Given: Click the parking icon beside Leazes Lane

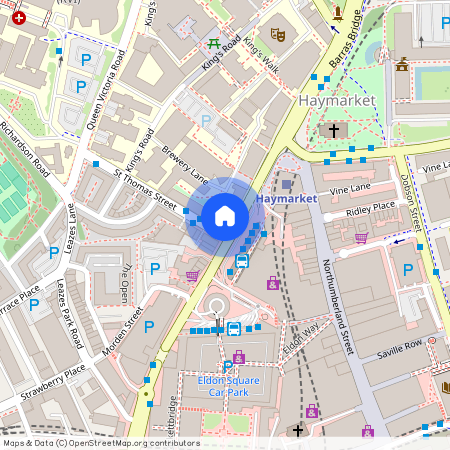Looking at the screenshot, I should (54, 253).
